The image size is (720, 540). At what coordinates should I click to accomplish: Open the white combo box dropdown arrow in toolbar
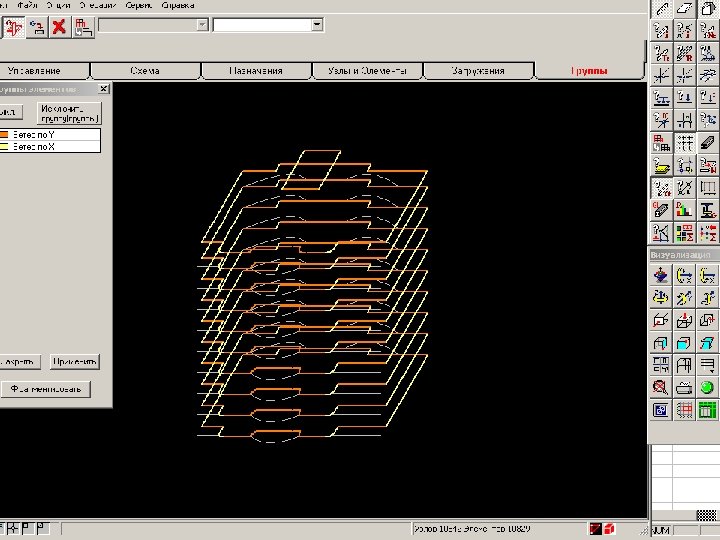coord(317,24)
